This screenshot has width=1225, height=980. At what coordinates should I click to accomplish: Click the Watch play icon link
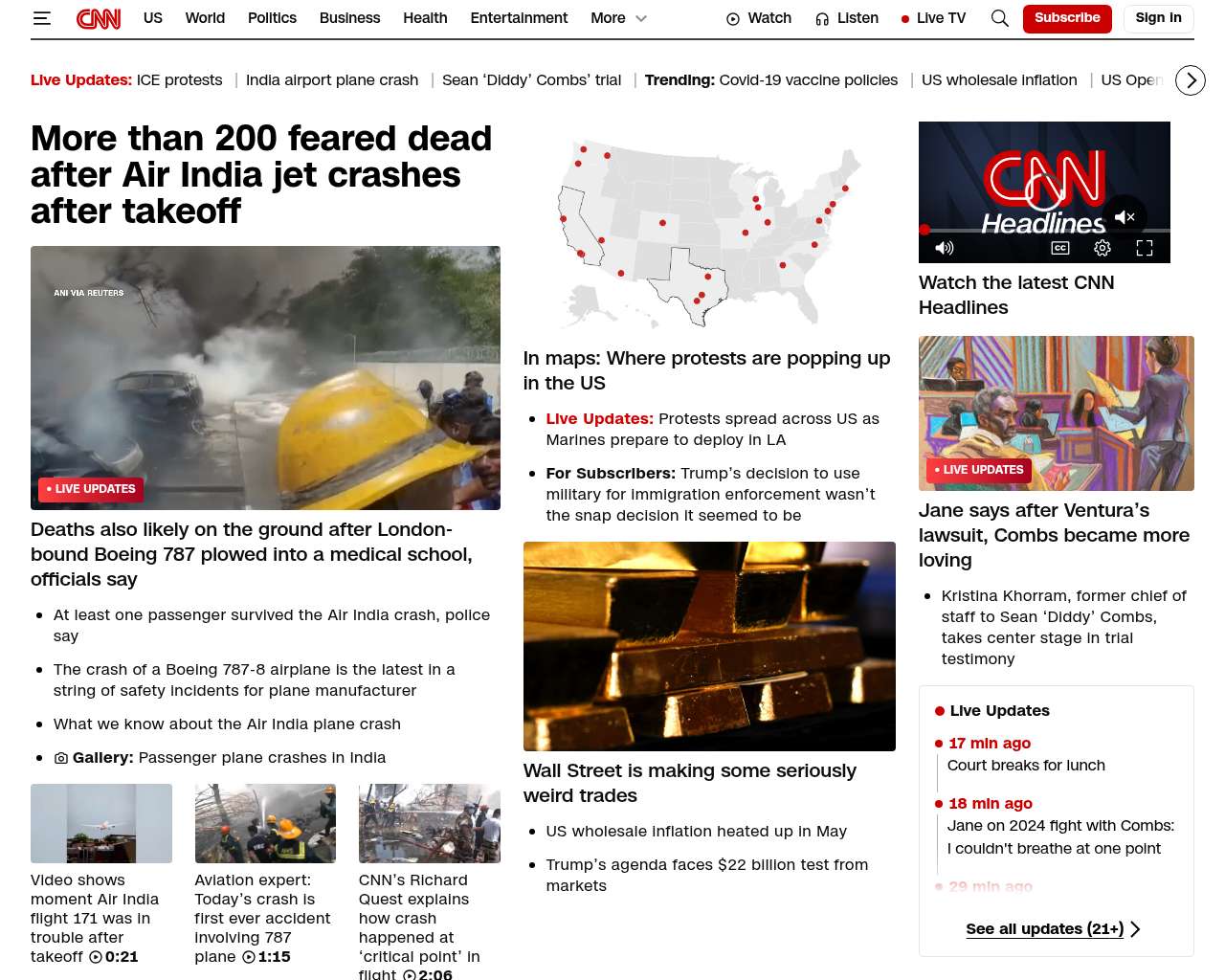(x=759, y=18)
